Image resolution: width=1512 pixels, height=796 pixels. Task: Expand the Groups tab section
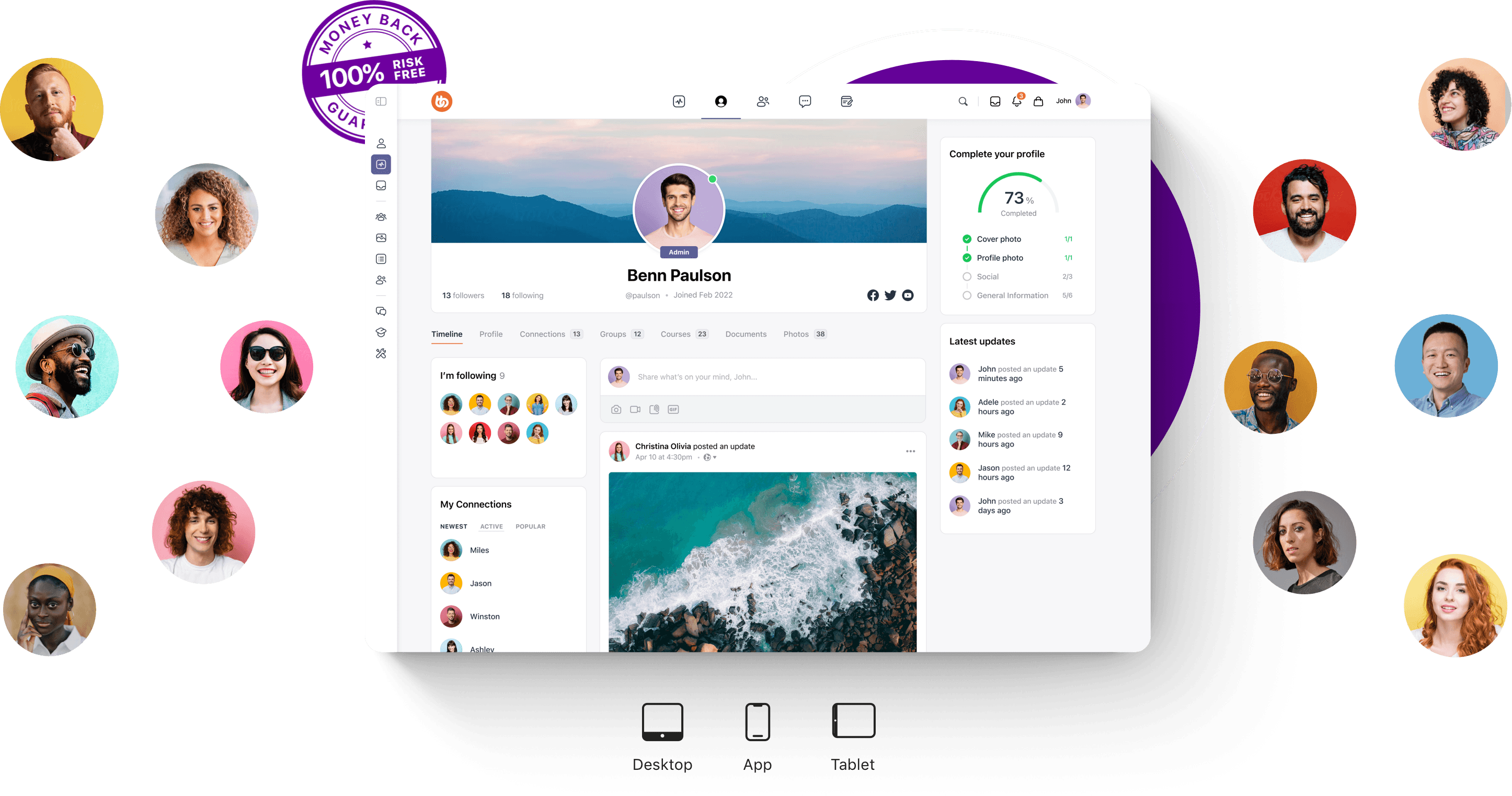tap(611, 333)
